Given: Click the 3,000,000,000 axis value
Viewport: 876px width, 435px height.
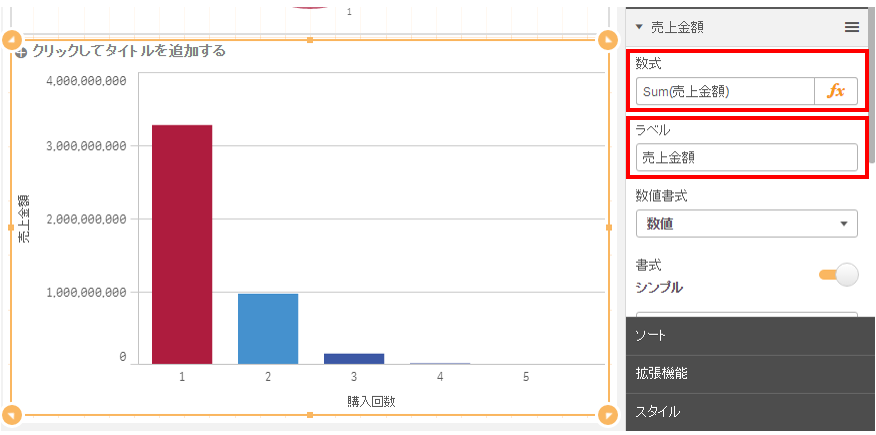Looking at the screenshot, I should pos(87,146).
